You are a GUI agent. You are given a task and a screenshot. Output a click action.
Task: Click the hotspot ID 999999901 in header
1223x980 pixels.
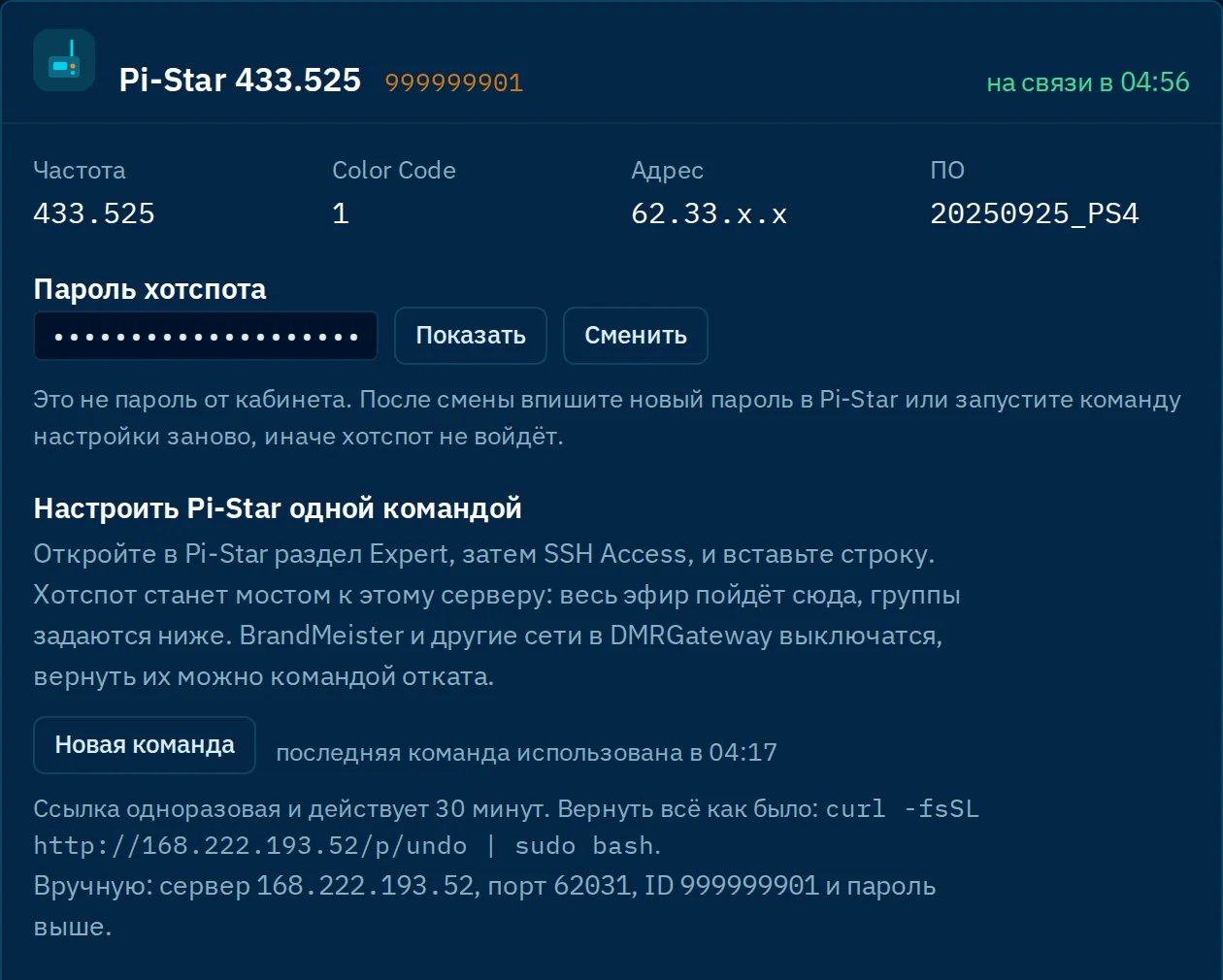tap(454, 82)
